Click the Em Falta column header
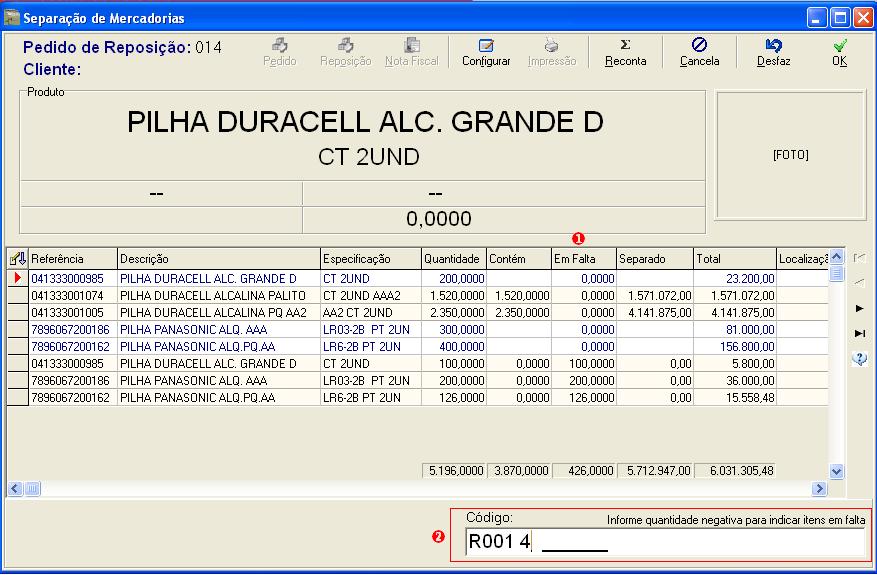Image resolution: width=877 pixels, height=575 pixels. pyautogui.click(x=584, y=258)
